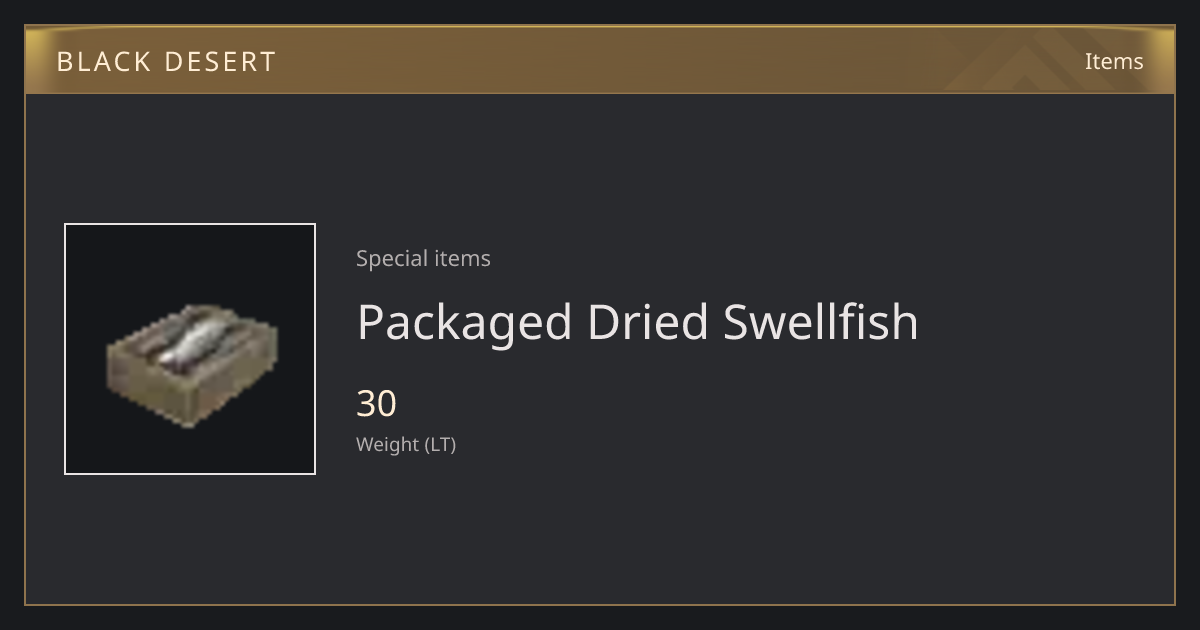Click the word Packaged in the title

coord(464,322)
